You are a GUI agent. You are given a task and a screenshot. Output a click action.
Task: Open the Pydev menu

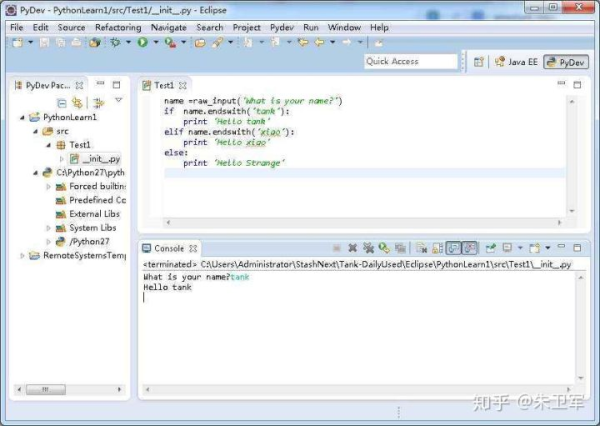pyautogui.click(x=282, y=28)
